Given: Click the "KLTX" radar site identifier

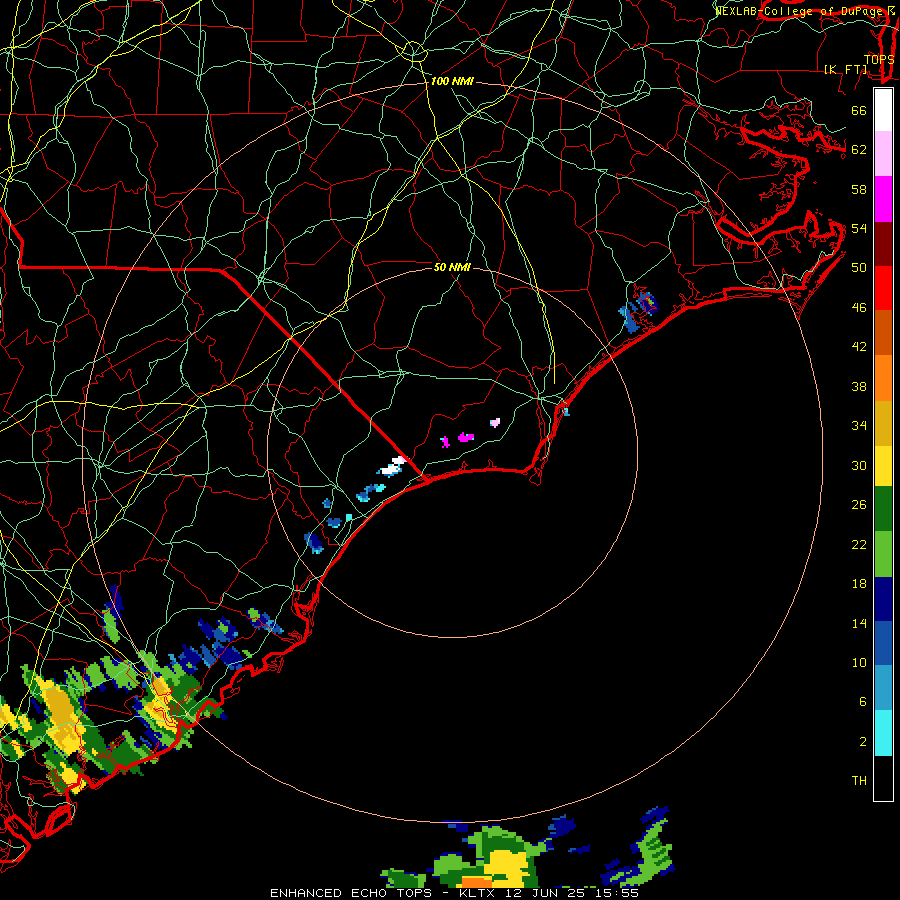Looking at the screenshot, I should [477, 893].
